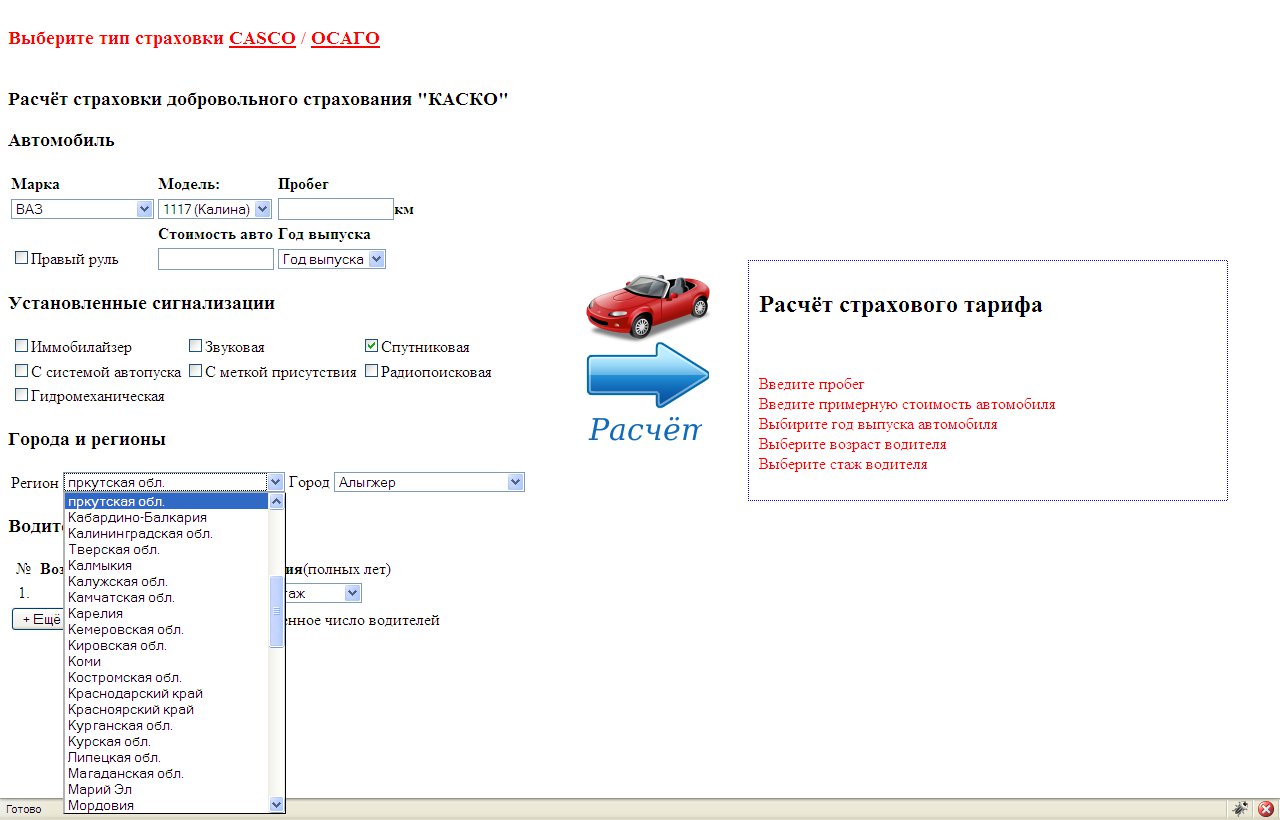Click the "Готово" status bar text
This screenshot has height=820, width=1280.
[x=24, y=809]
